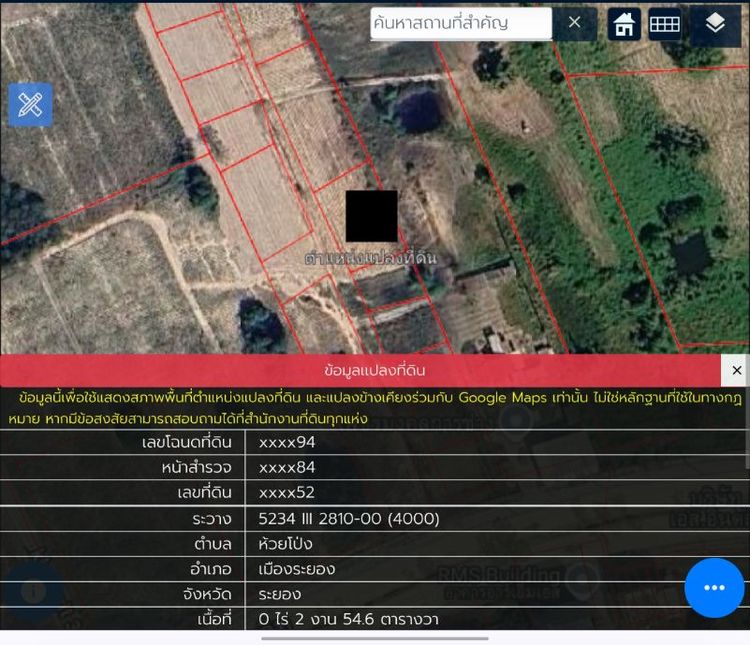Viewport: 750px width, 645px height.
Task: Click the อำเภอ row label
Action: click(210, 569)
